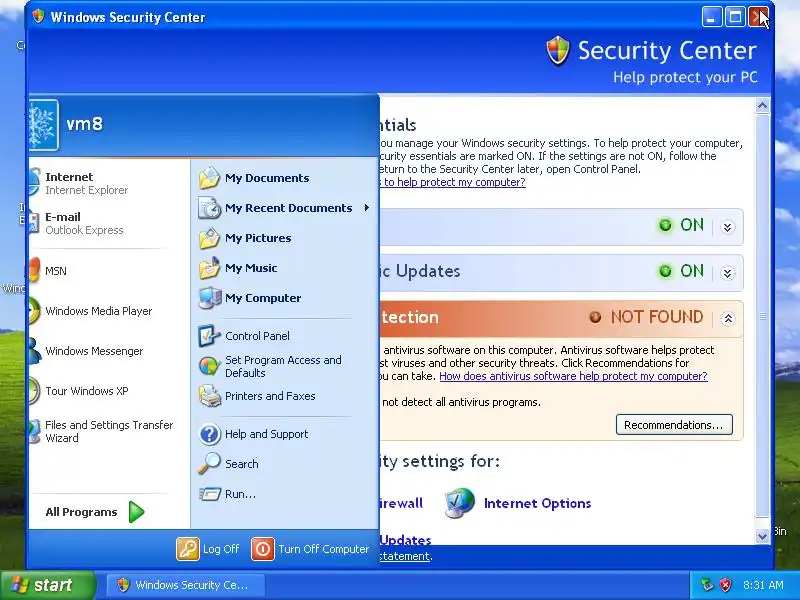This screenshot has height=600, width=800.
Task: Click the Internet Options link text
Action: (x=537, y=503)
